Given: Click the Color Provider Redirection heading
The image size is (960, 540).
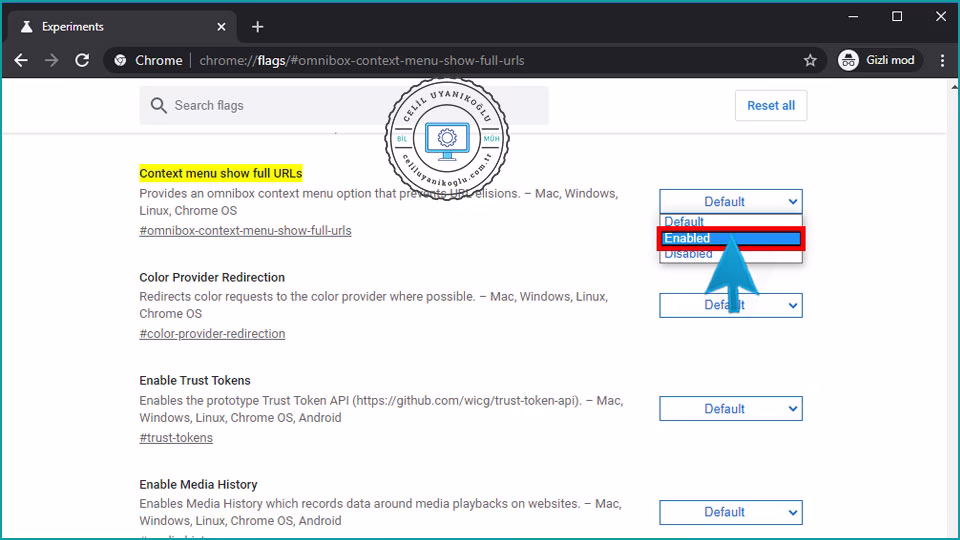Looking at the screenshot, I should coord(212,277).
